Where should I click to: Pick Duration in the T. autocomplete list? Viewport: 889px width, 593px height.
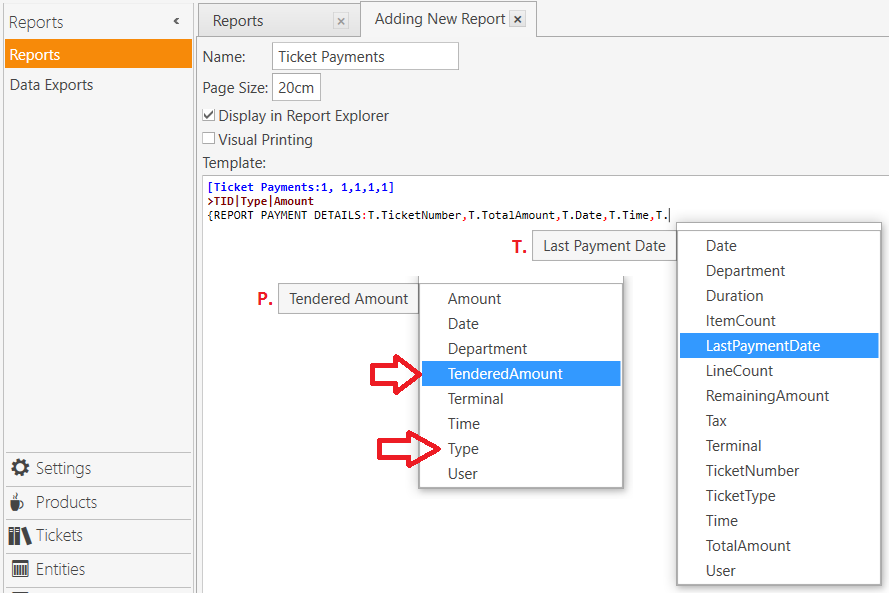[779, 295]
